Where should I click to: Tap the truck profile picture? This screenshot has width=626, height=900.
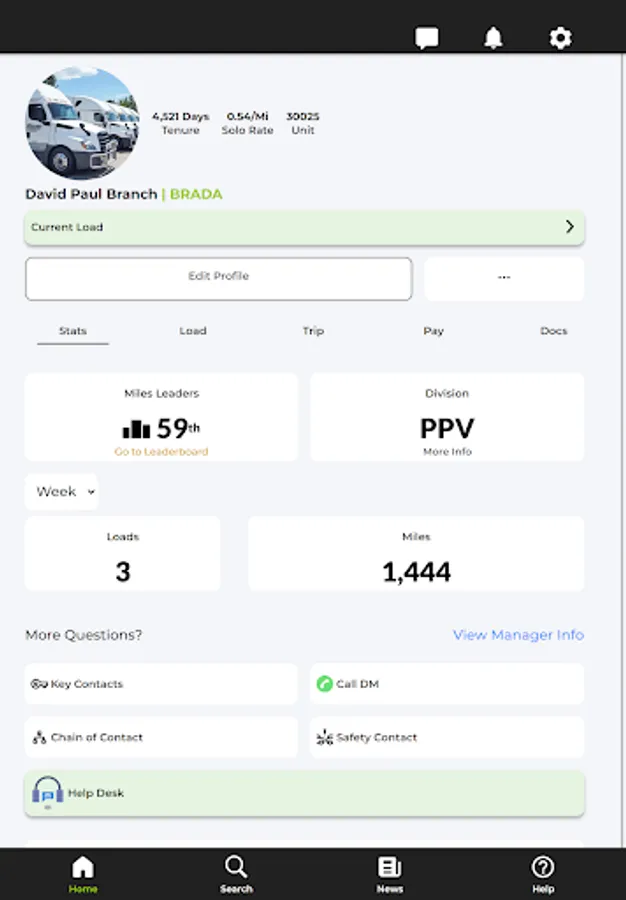point(80,123)
